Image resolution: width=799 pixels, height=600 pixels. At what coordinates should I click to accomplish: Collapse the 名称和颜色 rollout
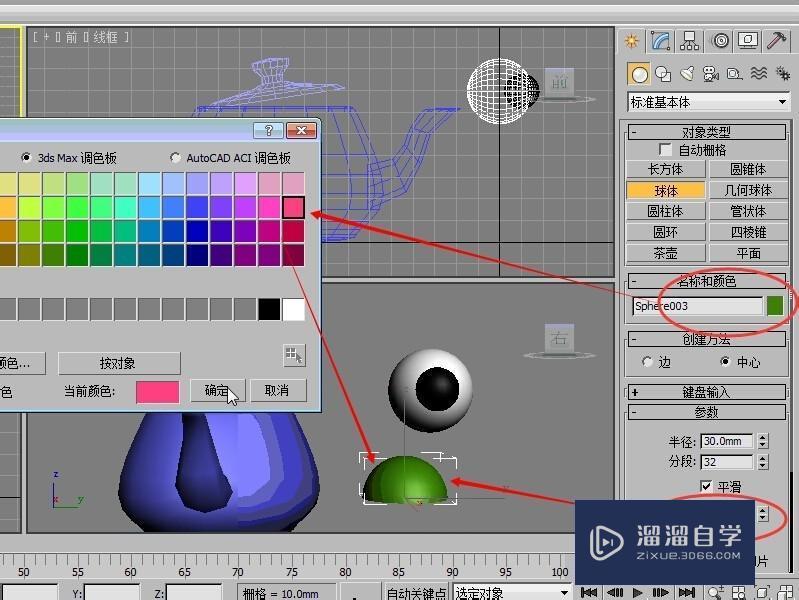706,281
